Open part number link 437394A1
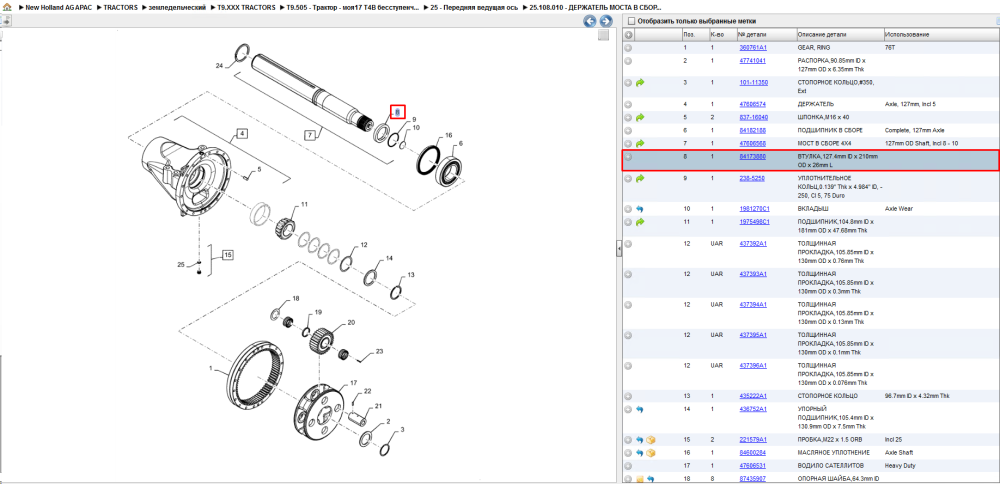1000x484 pixels. [753, 304]
